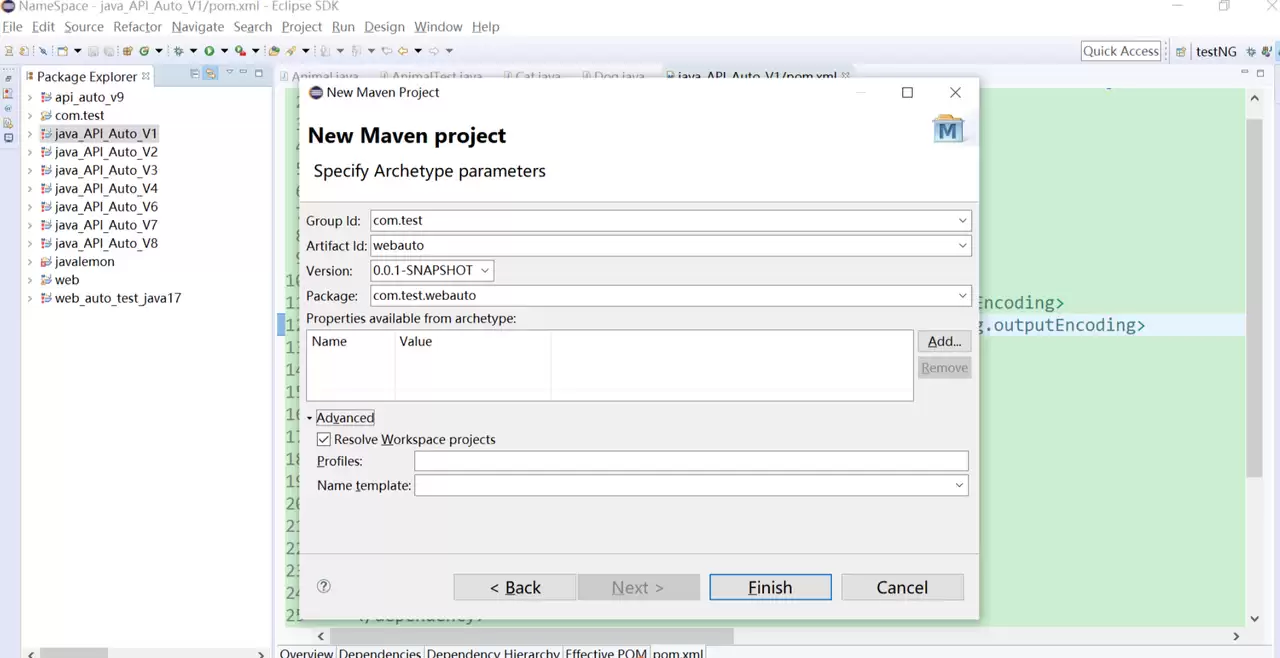
Task: Open the Version dropdown
Action: coord(432,270)
